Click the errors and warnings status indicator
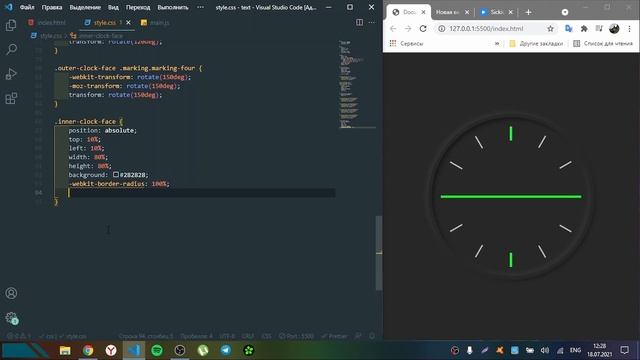The width and height of the screenshot is (640, 360). click(18, 336)
